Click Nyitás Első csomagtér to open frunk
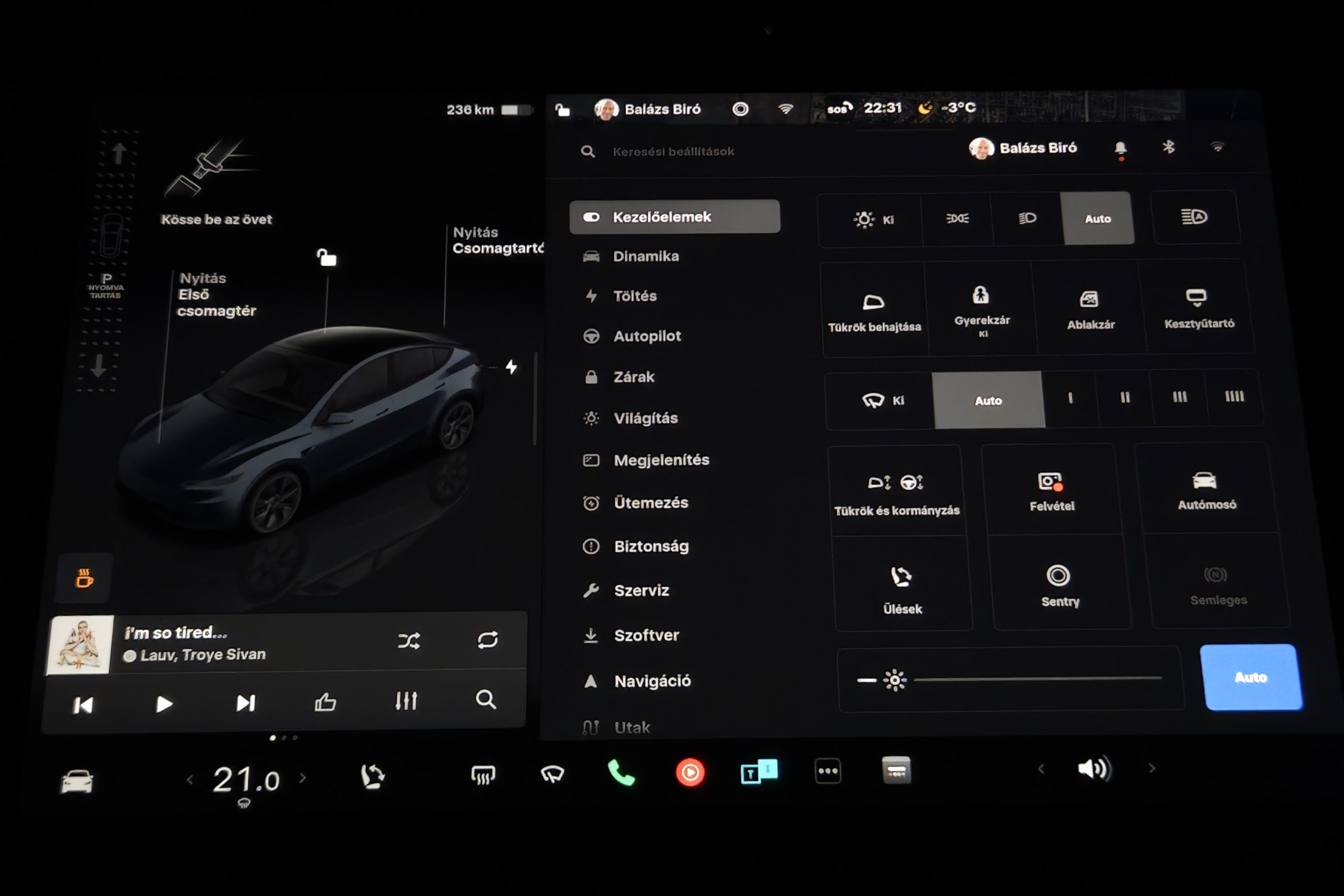1344x896 pixels. (x=216, y=295)
